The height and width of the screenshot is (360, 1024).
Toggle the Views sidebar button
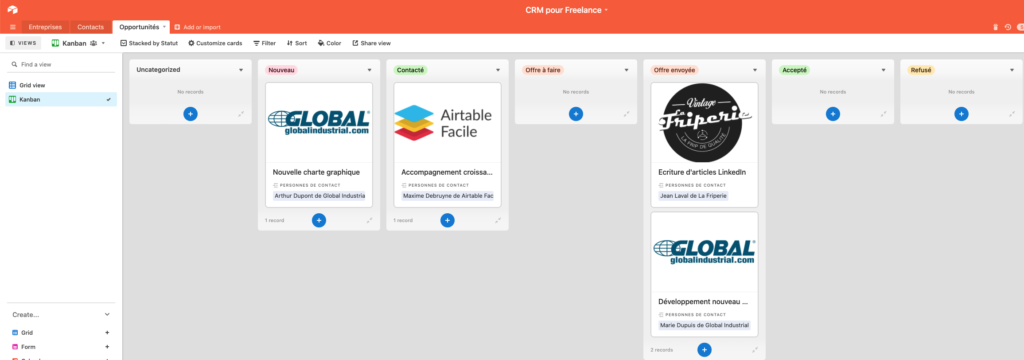24,42
